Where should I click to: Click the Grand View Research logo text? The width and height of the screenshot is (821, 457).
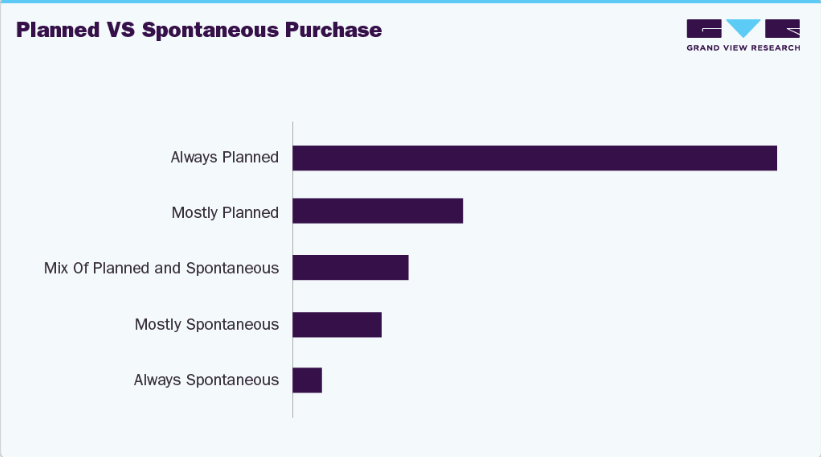click(x=743, y=48)
